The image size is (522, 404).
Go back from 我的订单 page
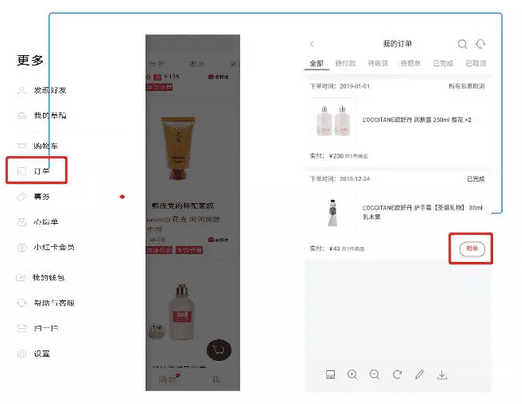point(312,44)
